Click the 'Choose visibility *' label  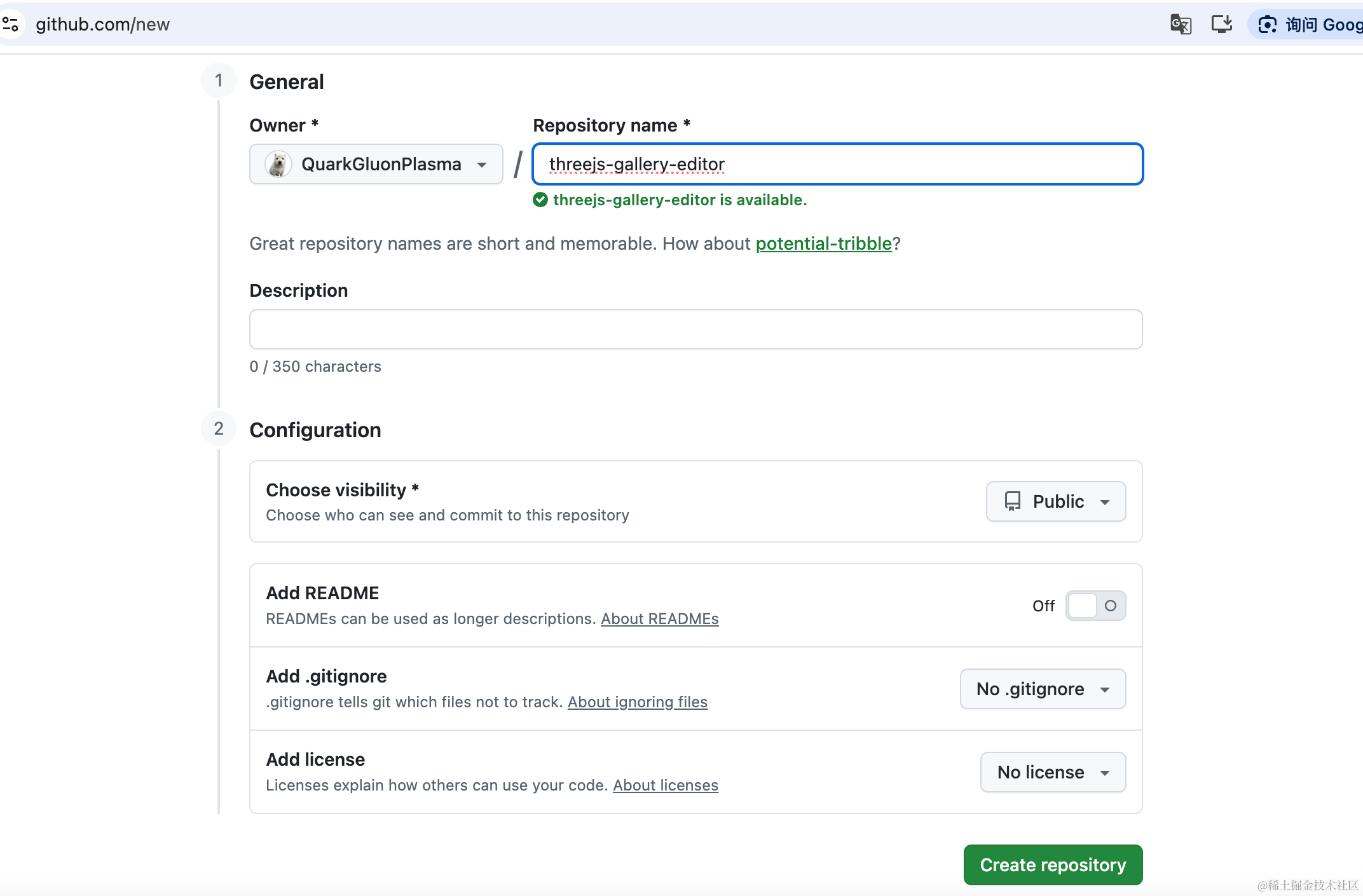342,490
